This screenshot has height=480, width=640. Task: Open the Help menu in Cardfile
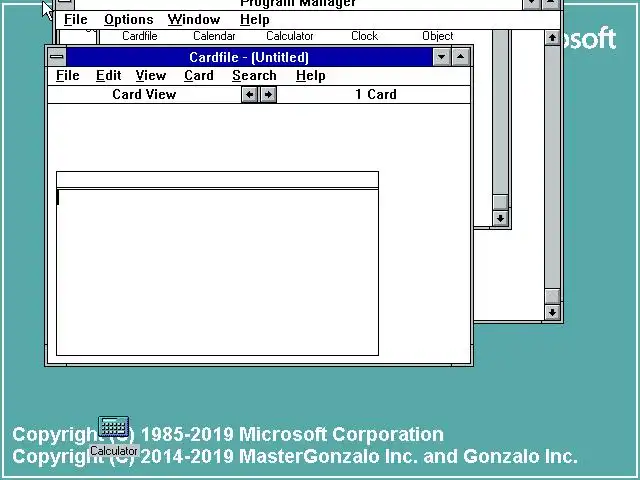coord(311,76)
